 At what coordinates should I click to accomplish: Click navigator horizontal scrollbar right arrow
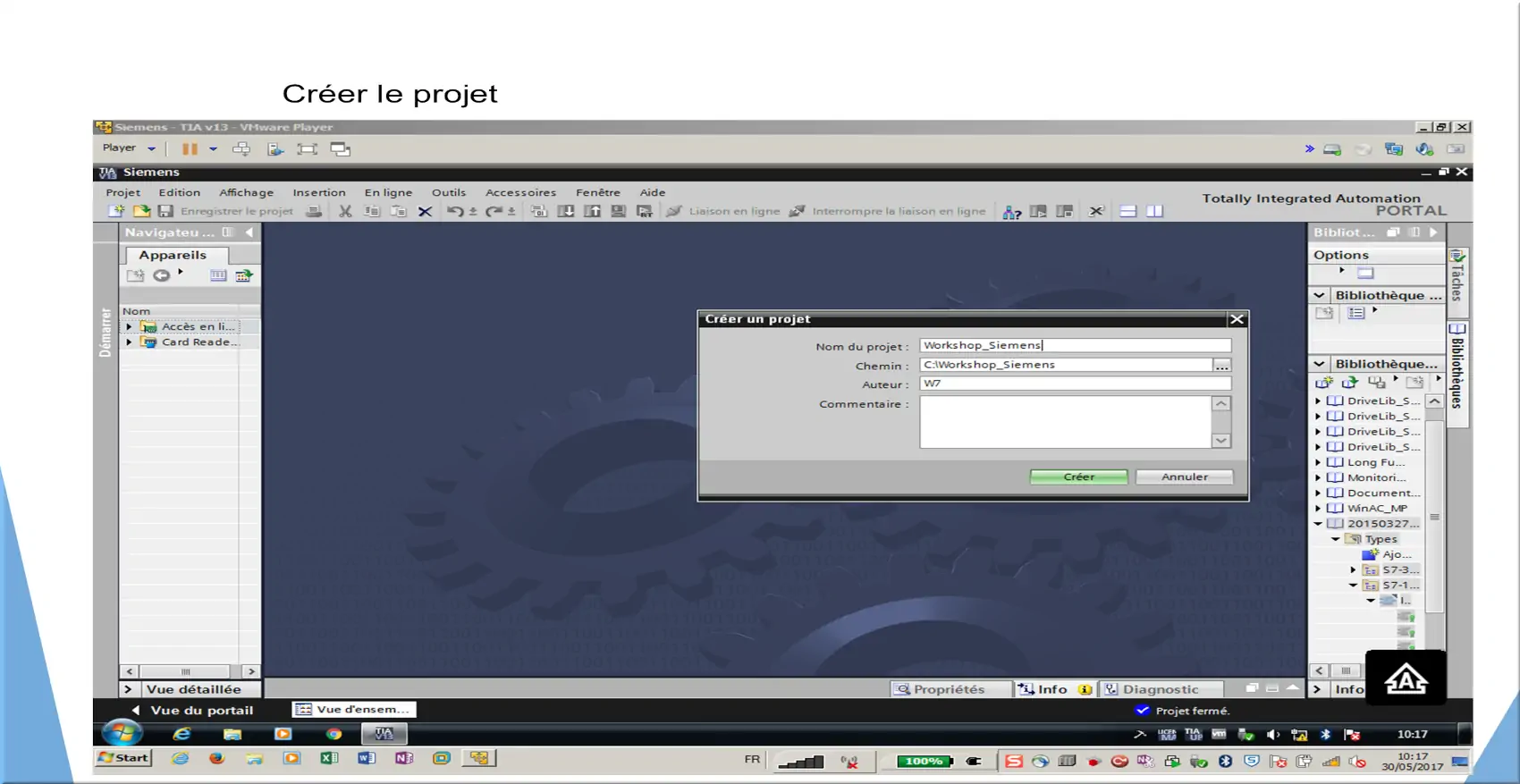[250, 671]
